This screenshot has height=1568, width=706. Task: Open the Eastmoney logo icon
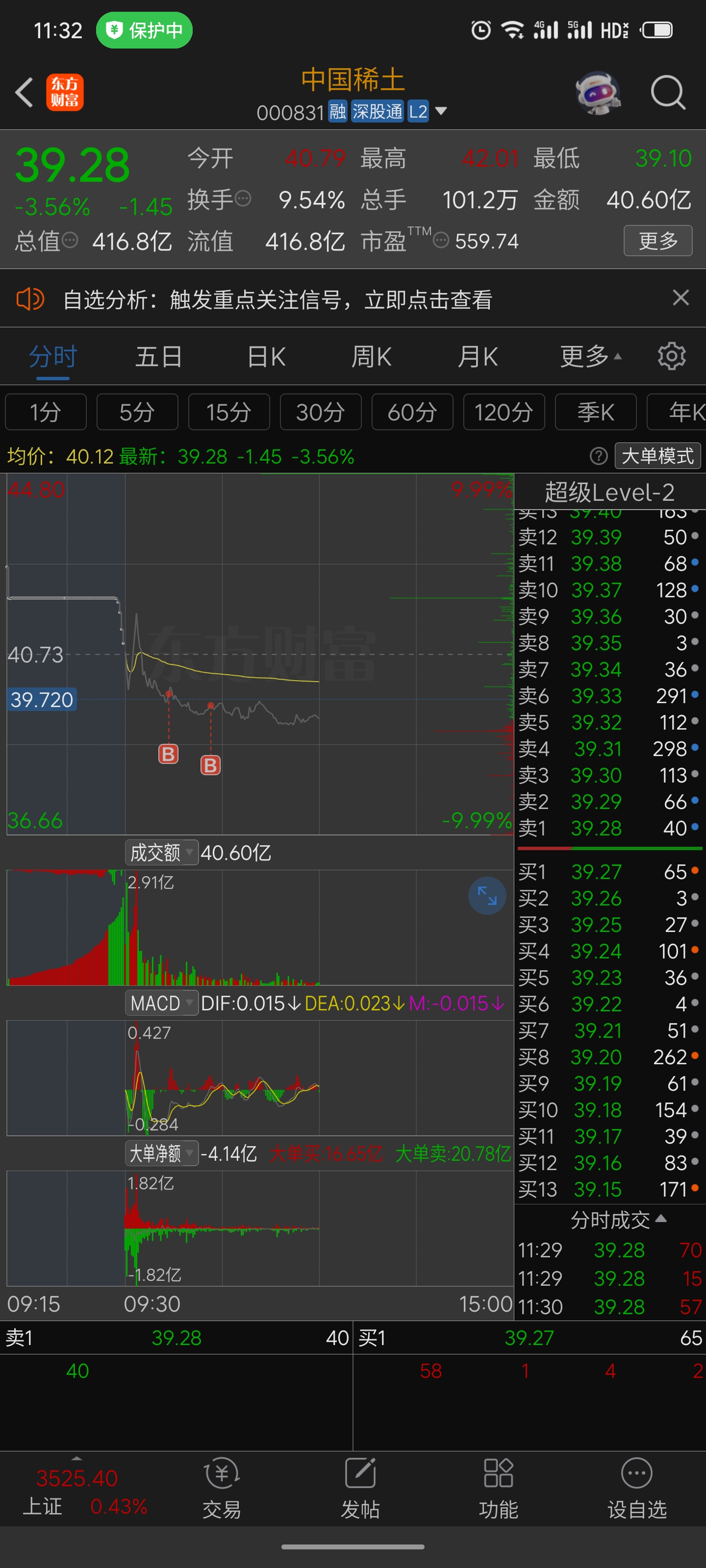coord(65,93)
